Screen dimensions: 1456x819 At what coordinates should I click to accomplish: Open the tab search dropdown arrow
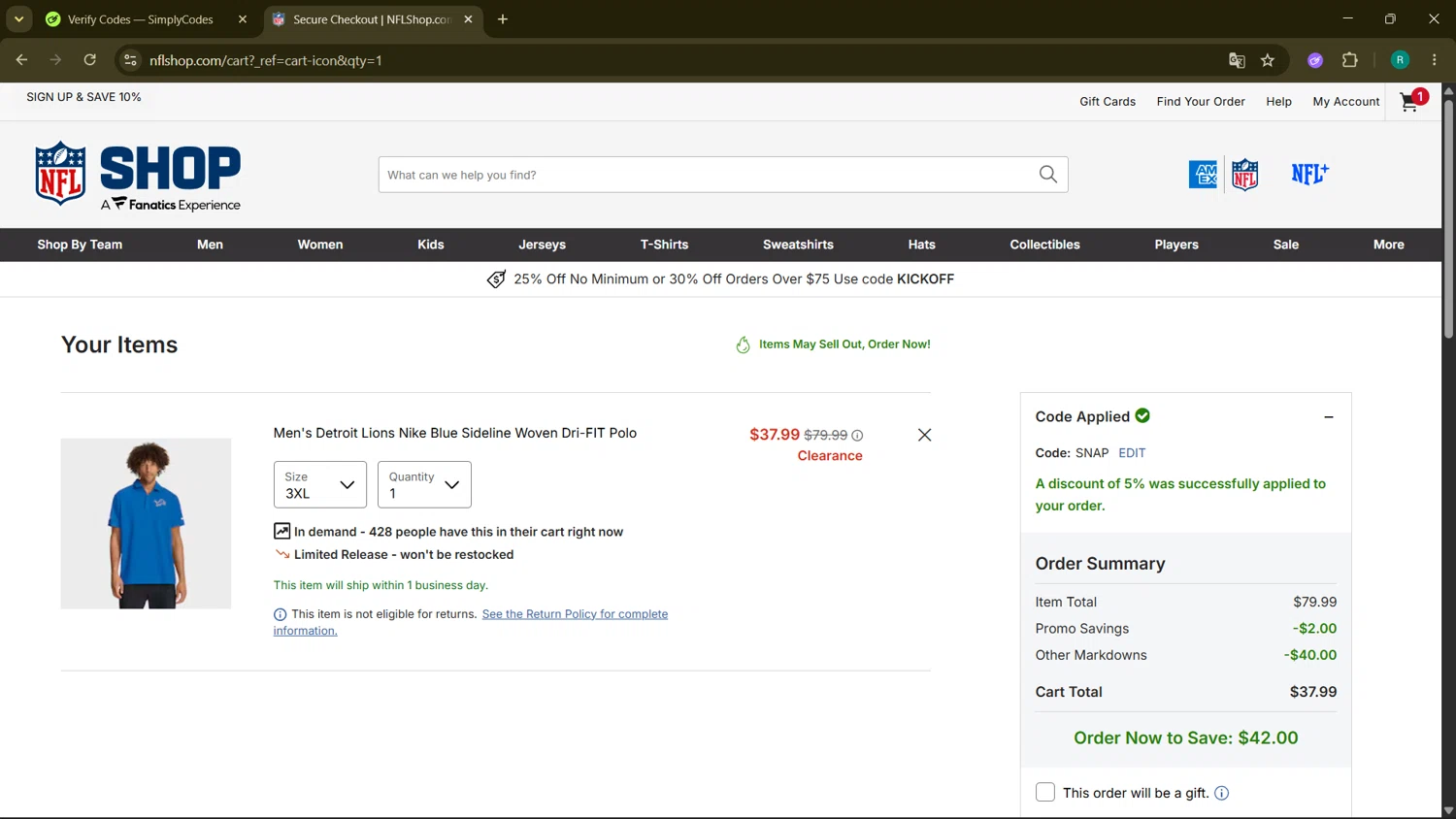point(18,19)
